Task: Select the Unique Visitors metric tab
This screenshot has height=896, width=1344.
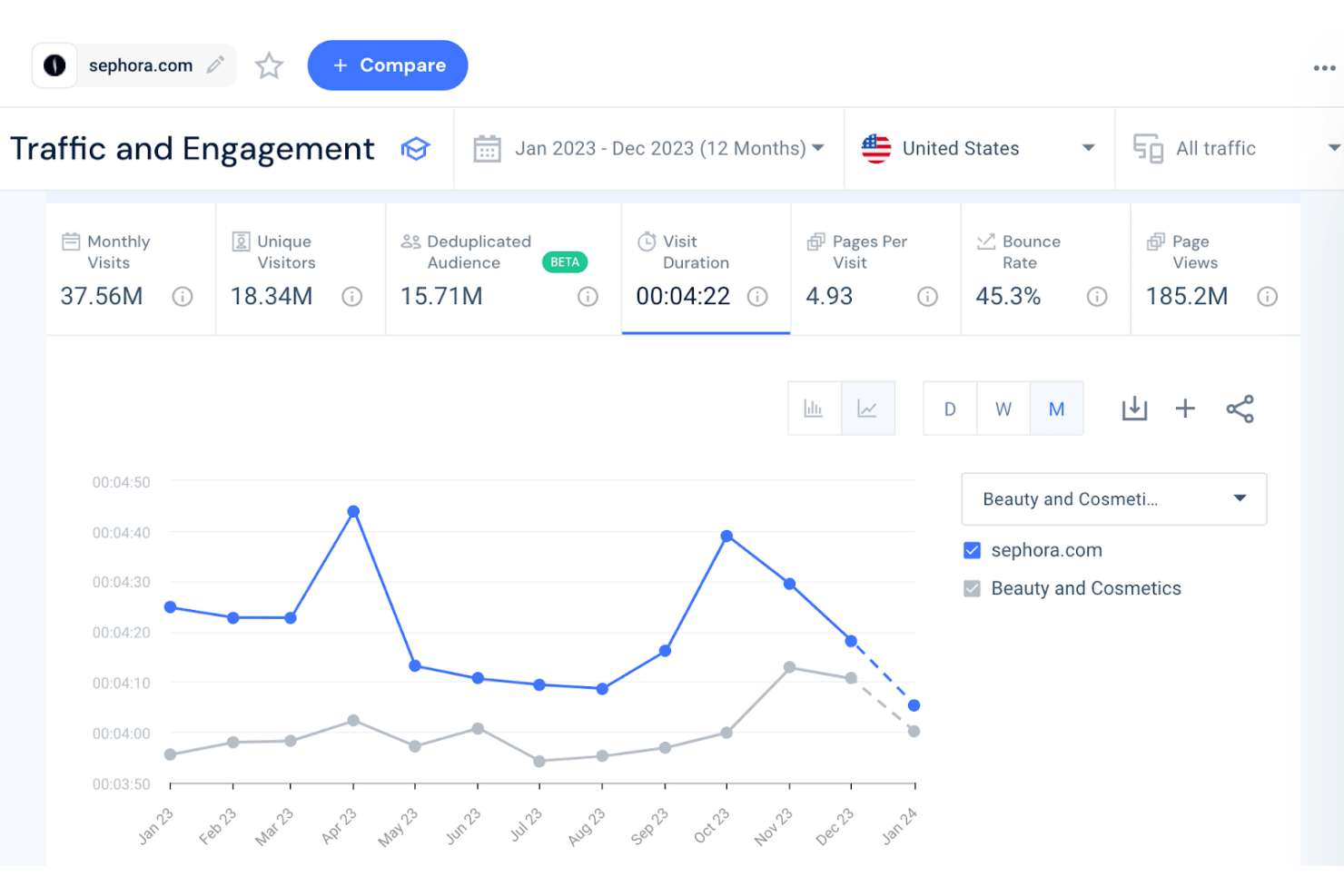Action: [301, 269]
